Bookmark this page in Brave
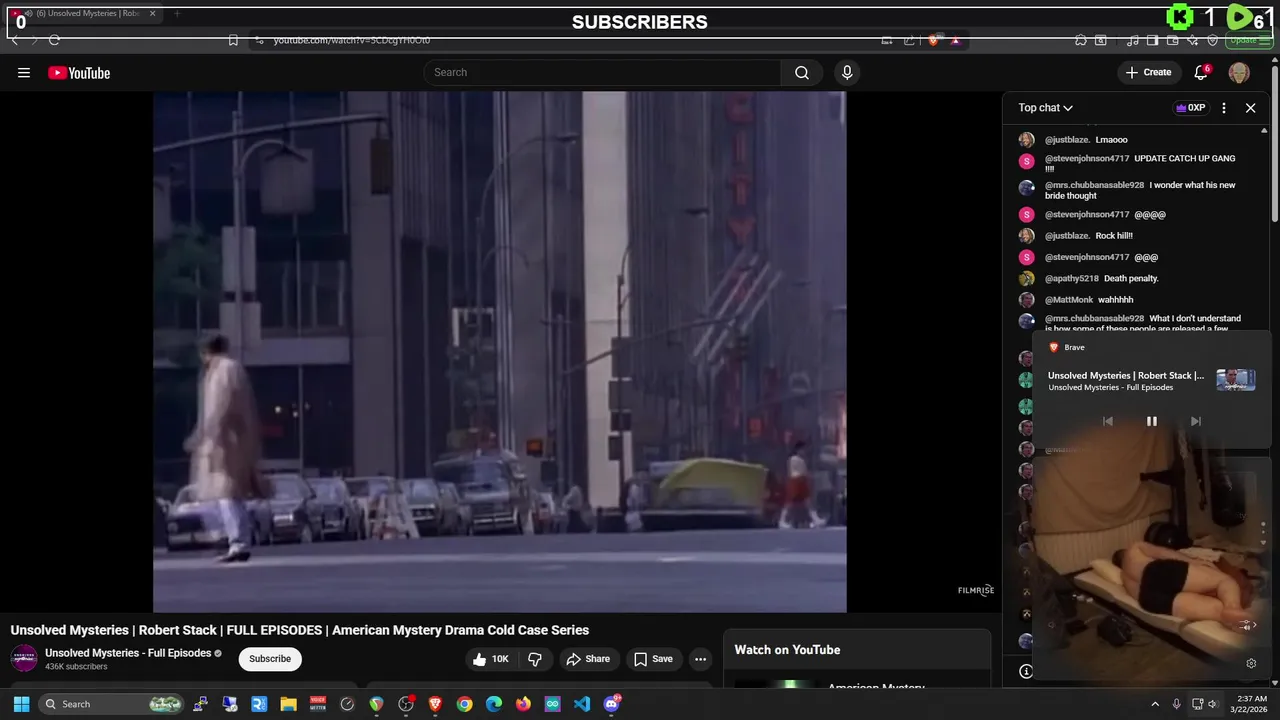Screen dimensions: 1280x720 click(x=233, y=40)
